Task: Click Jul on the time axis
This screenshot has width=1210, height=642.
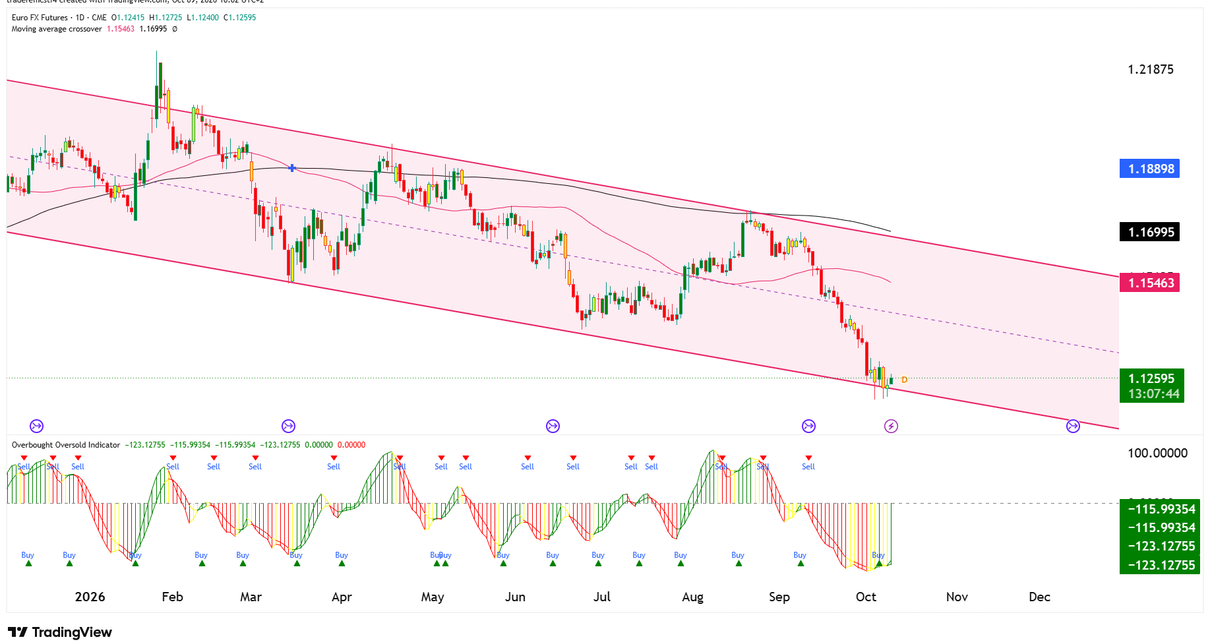Action: [x=602, y=597]
